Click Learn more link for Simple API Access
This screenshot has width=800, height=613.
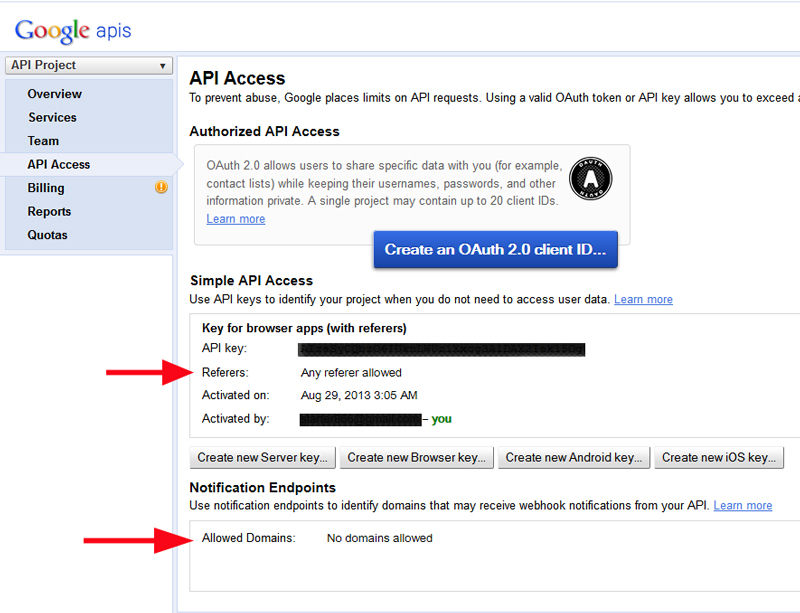[x=643, y=299]
